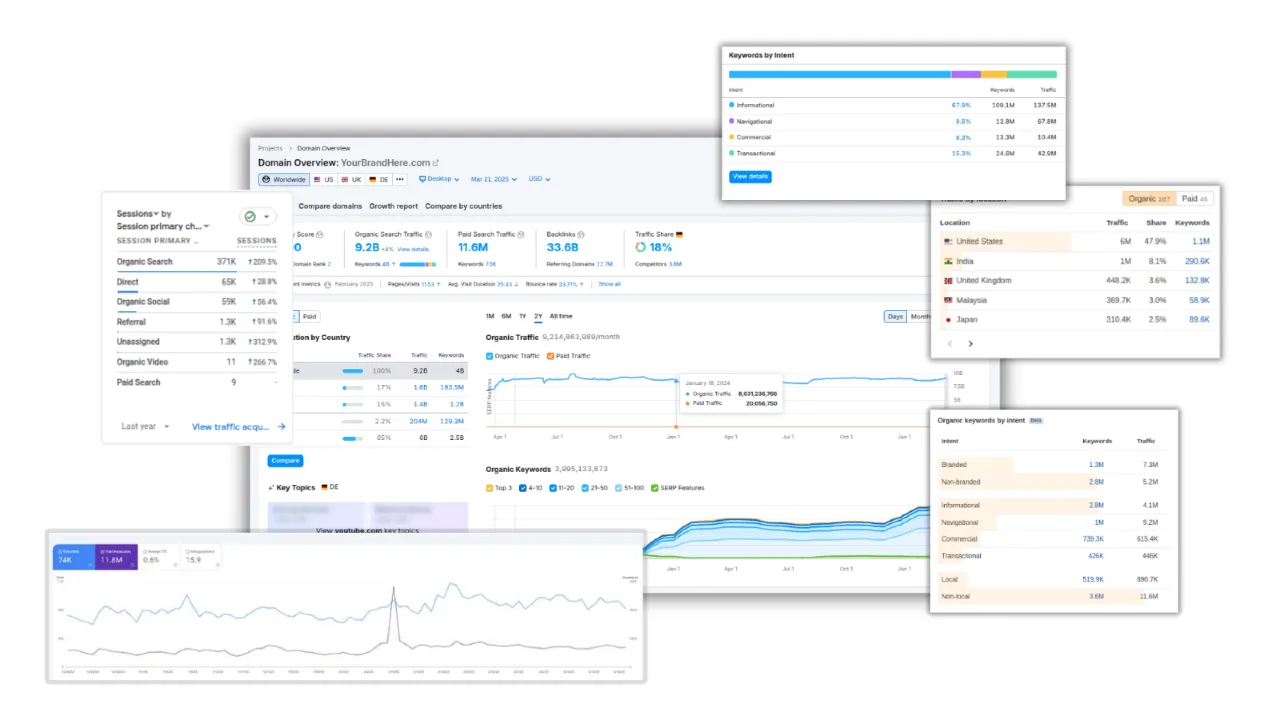1280x720 pixels.
Task: Switch to Compare by countries tab
Action: coord(463,206)
